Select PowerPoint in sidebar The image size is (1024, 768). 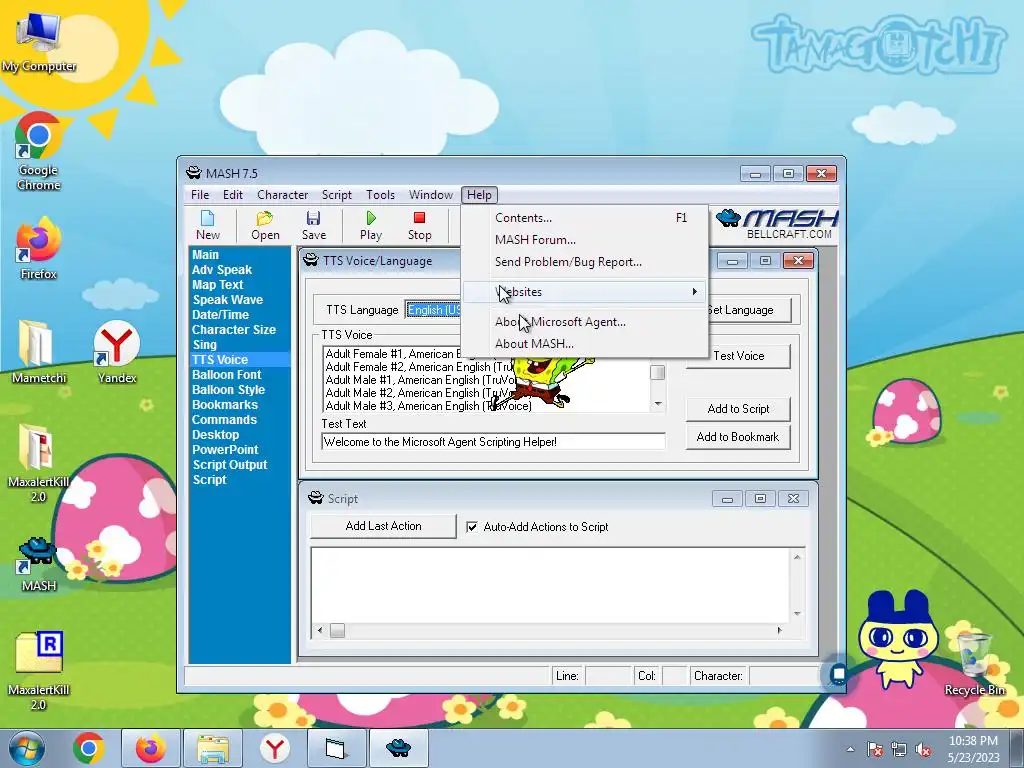225,450
